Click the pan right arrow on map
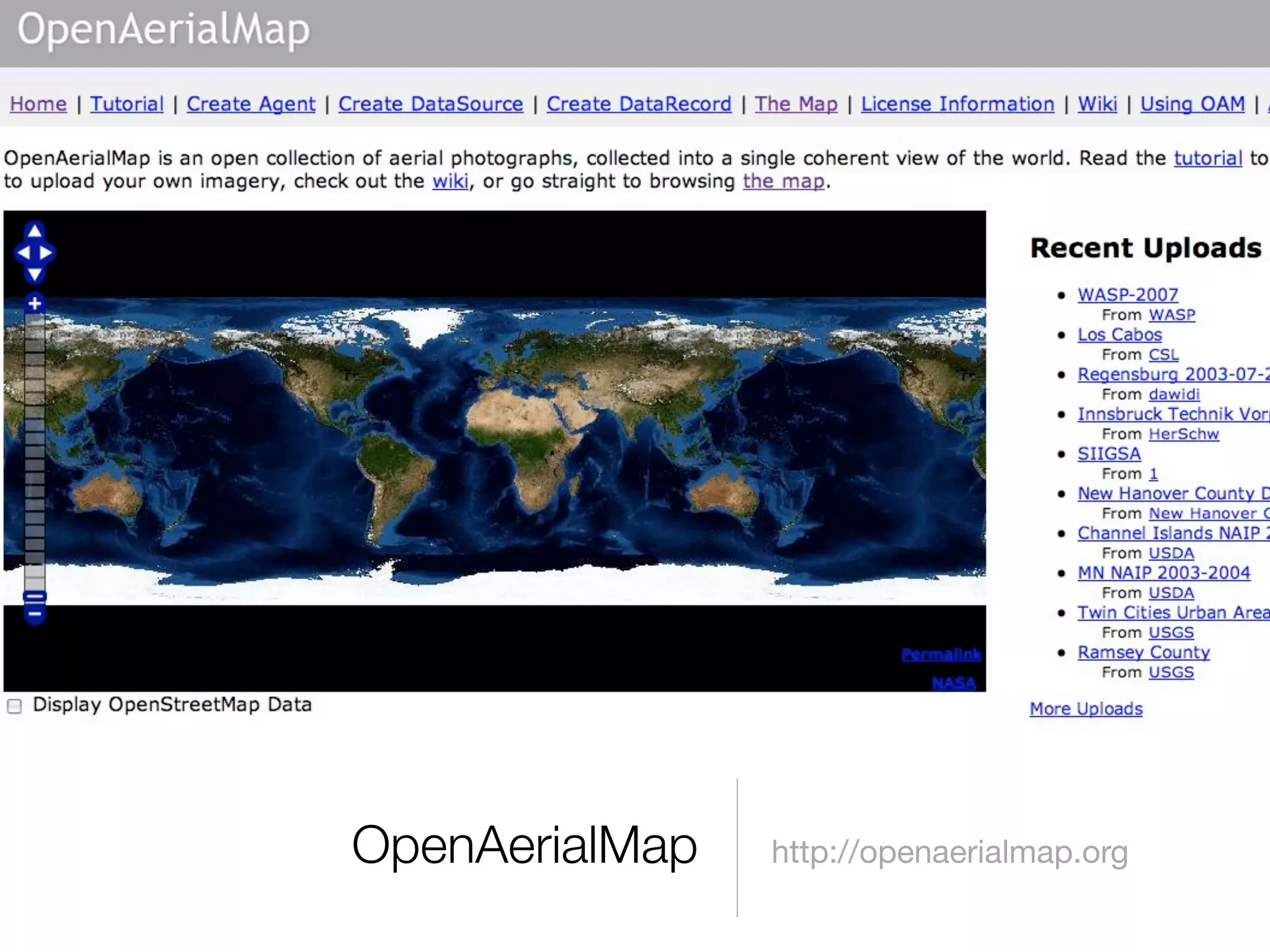 [47, 253]
